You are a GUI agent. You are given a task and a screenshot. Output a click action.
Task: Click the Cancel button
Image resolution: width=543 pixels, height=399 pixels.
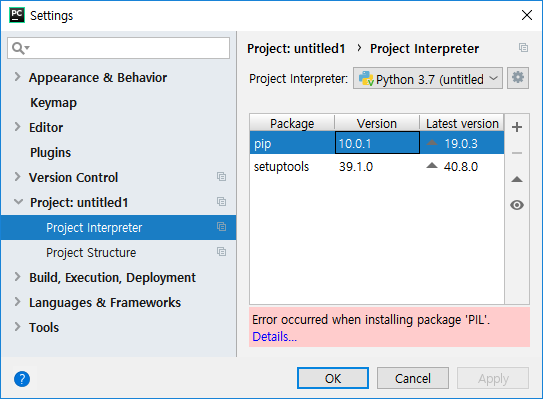[413, 378]
